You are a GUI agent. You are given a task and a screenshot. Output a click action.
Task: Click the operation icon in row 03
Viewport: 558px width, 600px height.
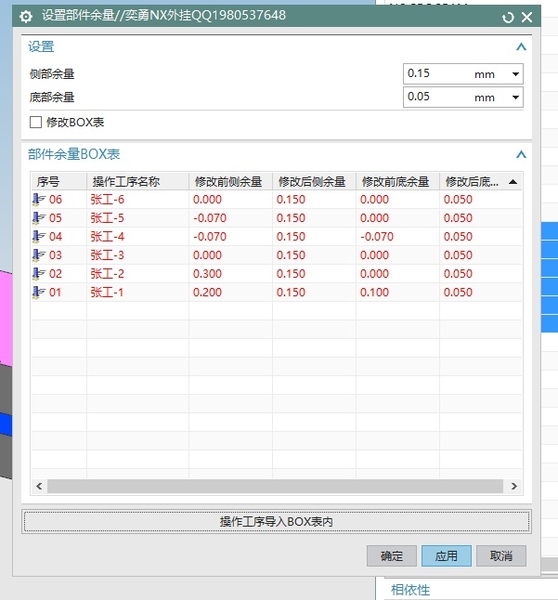click(x=38, y=255)
